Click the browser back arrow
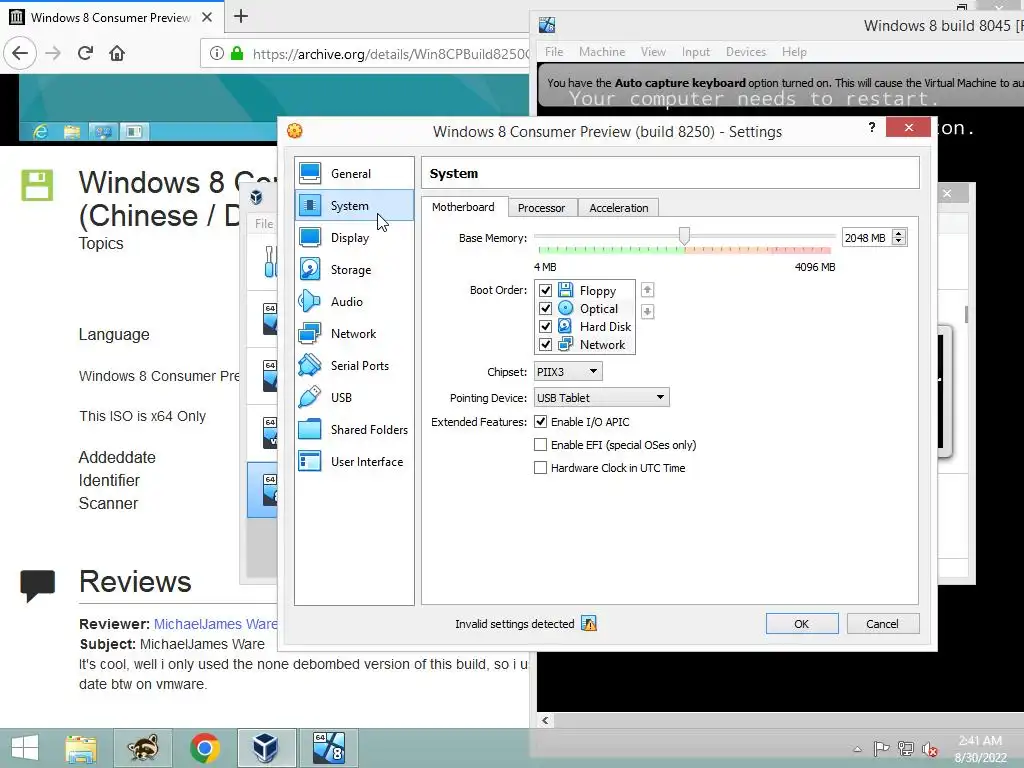Viewport: 1024px width, 768px height. [20, 53]
